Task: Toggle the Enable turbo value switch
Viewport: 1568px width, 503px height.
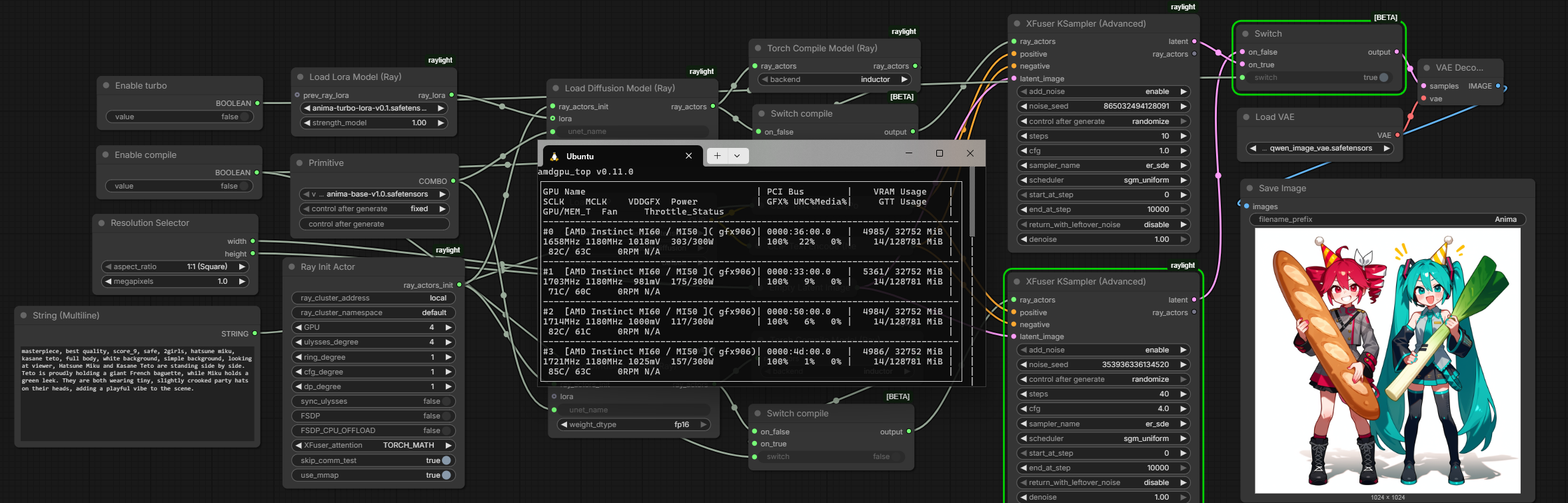Action: click(x=245, y=117)
